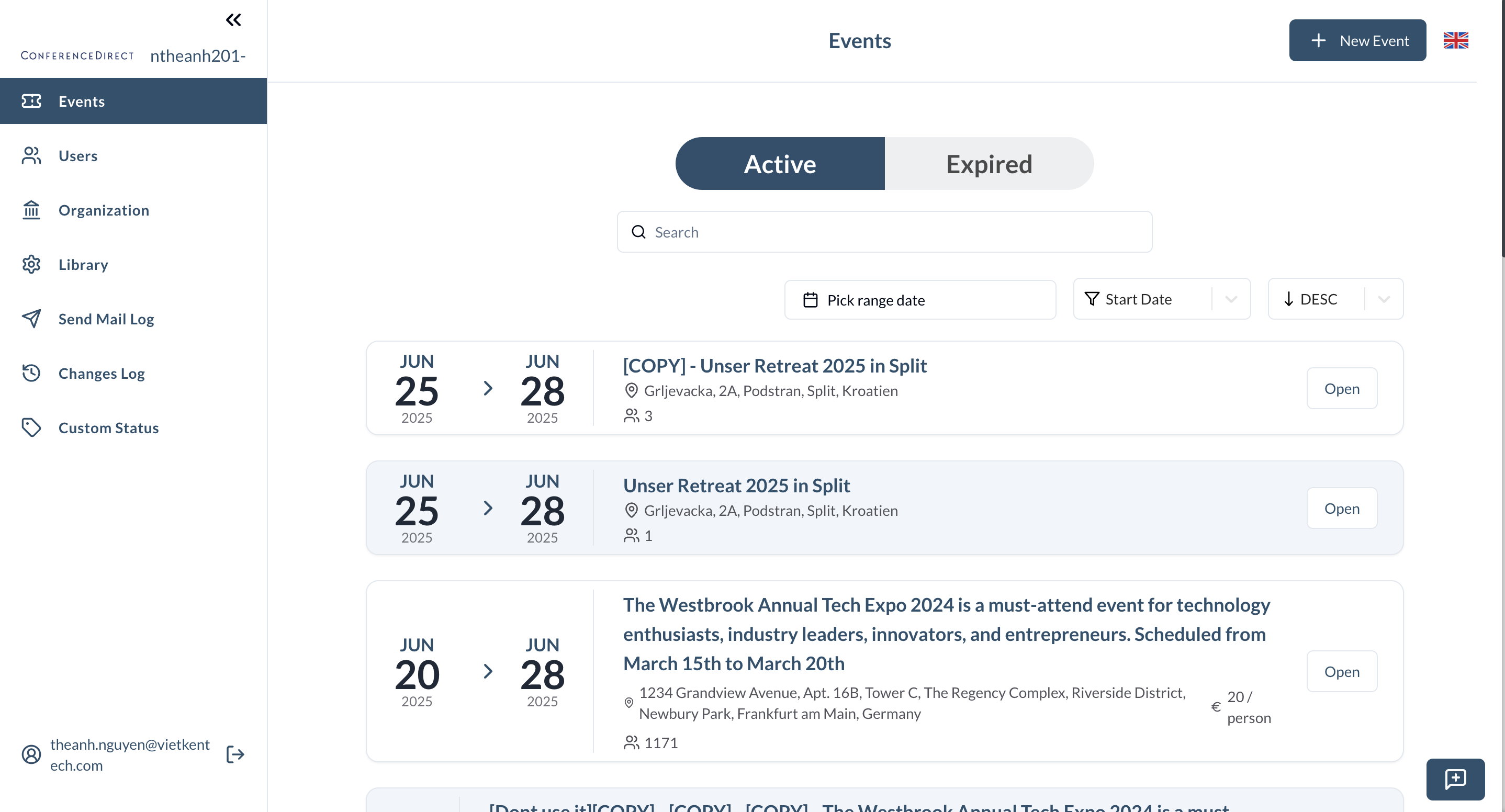This screenshot has width=1505, height=812.
Task: Change language with the UK flag icon
Action: click(1456, 40)
